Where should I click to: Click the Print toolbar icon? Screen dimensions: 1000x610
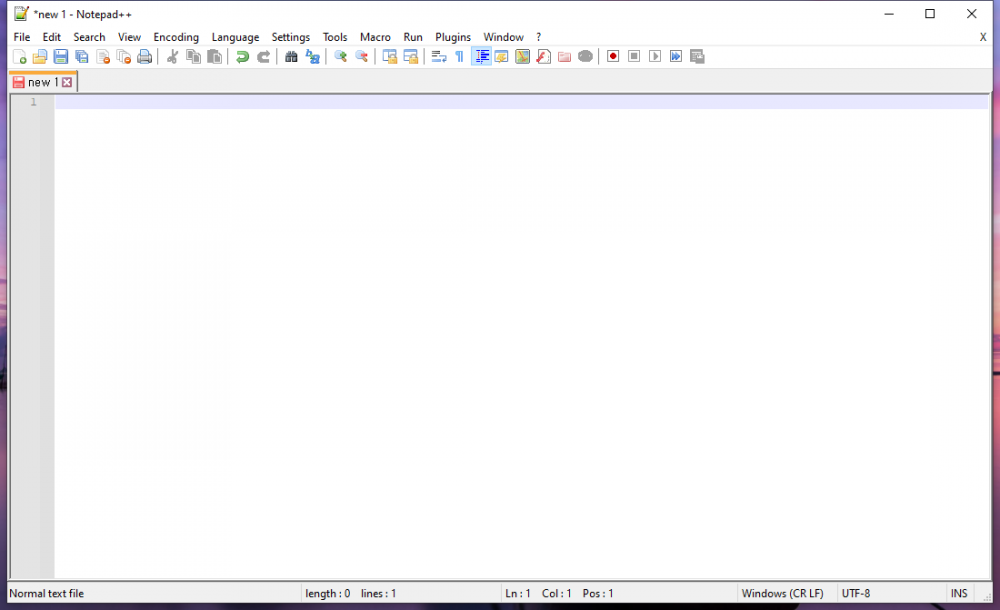pyautogui.click(x=145, y=57)
